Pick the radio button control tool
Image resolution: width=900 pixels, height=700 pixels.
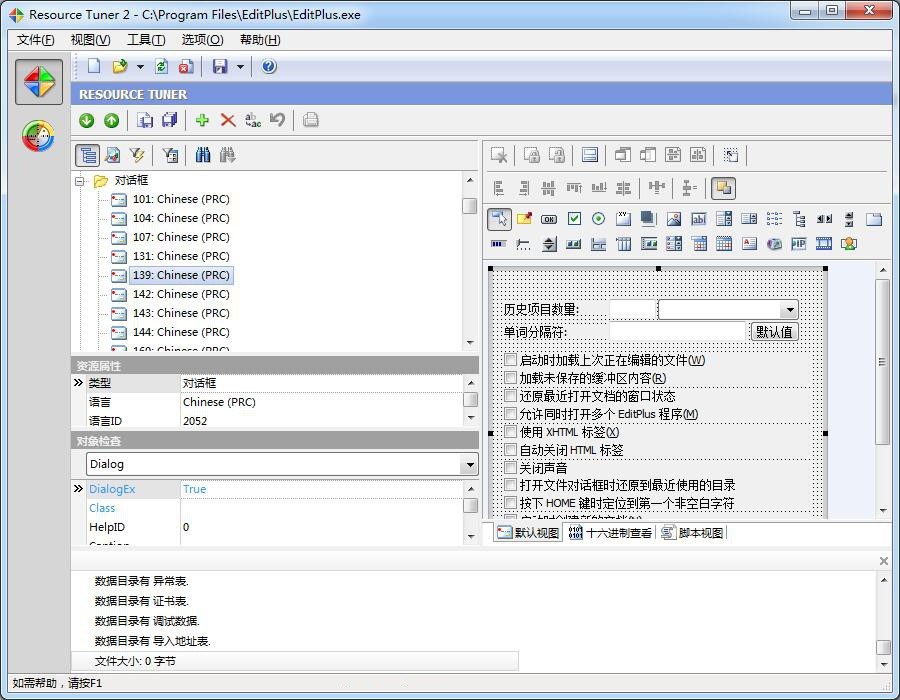tap(599, 219)
